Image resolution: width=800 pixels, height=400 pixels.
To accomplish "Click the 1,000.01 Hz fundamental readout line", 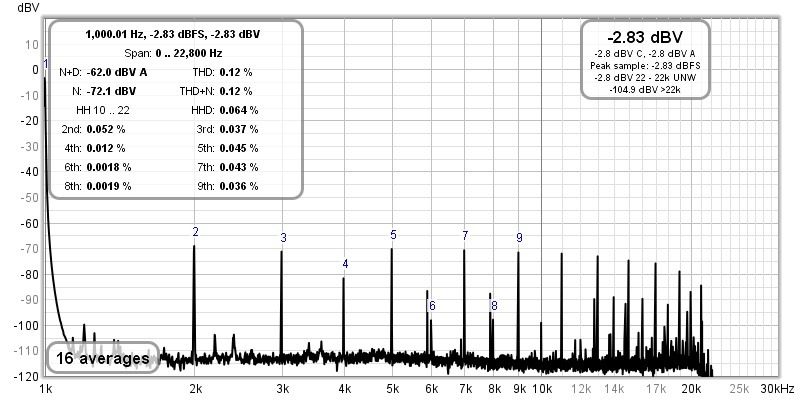I will tap(172, 35).
